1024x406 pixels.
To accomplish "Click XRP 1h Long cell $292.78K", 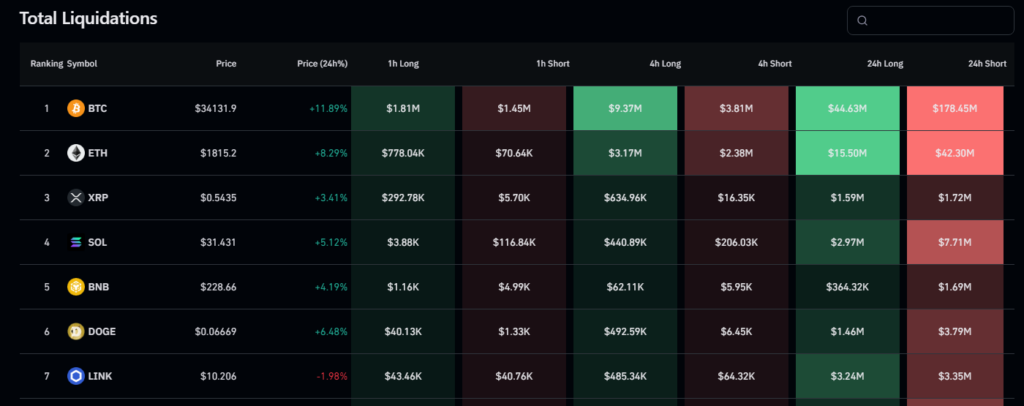I will point(403,197).
